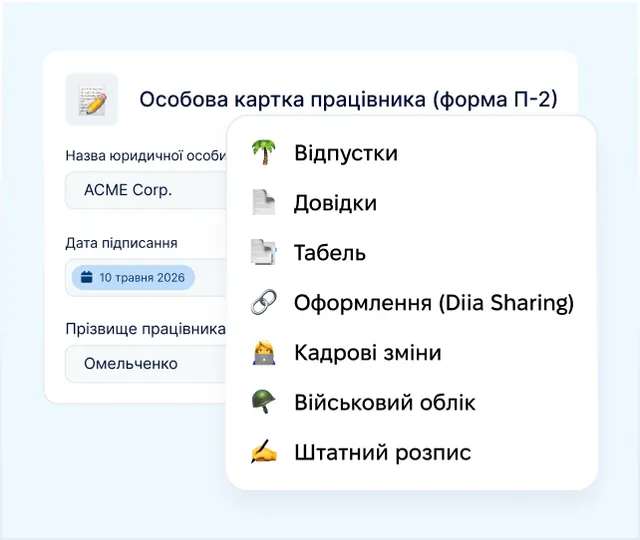640x540 pixels.
Task: Click the document icon beside Довідки
Action: [264, 202]
